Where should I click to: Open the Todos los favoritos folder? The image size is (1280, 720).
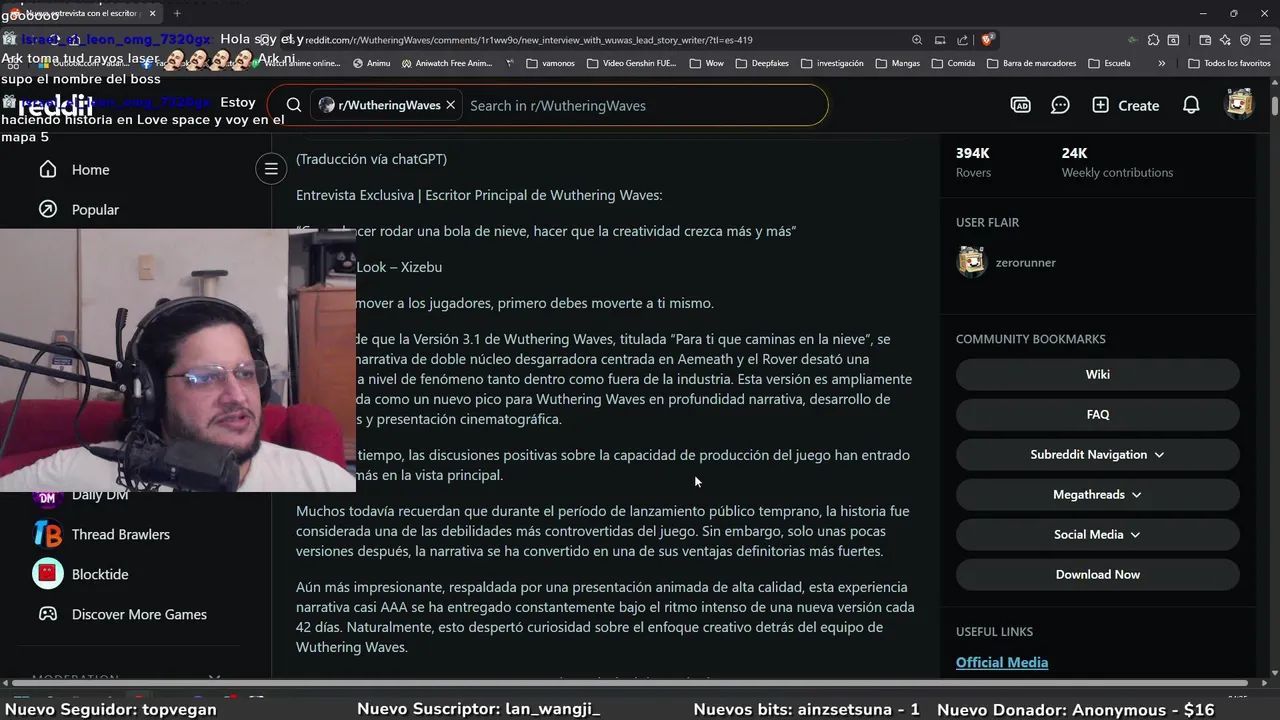click(1230, 63)
